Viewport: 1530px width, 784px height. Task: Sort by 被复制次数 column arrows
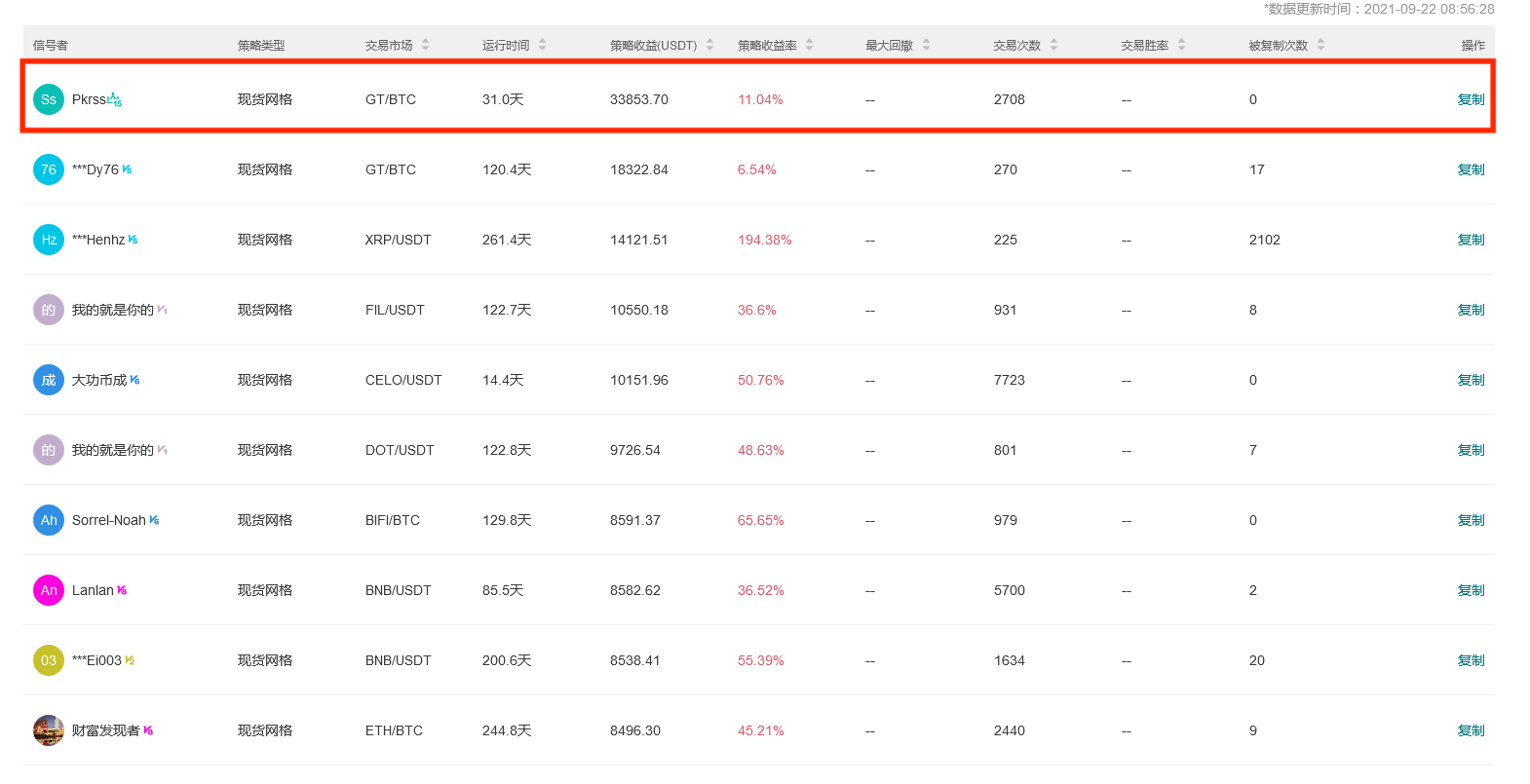(1320, 45)
